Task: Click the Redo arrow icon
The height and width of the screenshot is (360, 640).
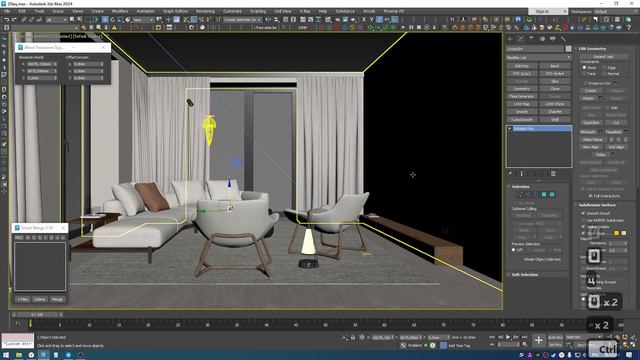Action: 14,20
